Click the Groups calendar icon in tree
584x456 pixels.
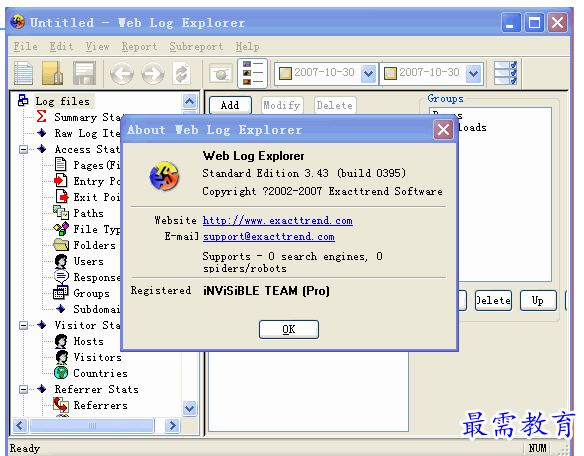61,293
